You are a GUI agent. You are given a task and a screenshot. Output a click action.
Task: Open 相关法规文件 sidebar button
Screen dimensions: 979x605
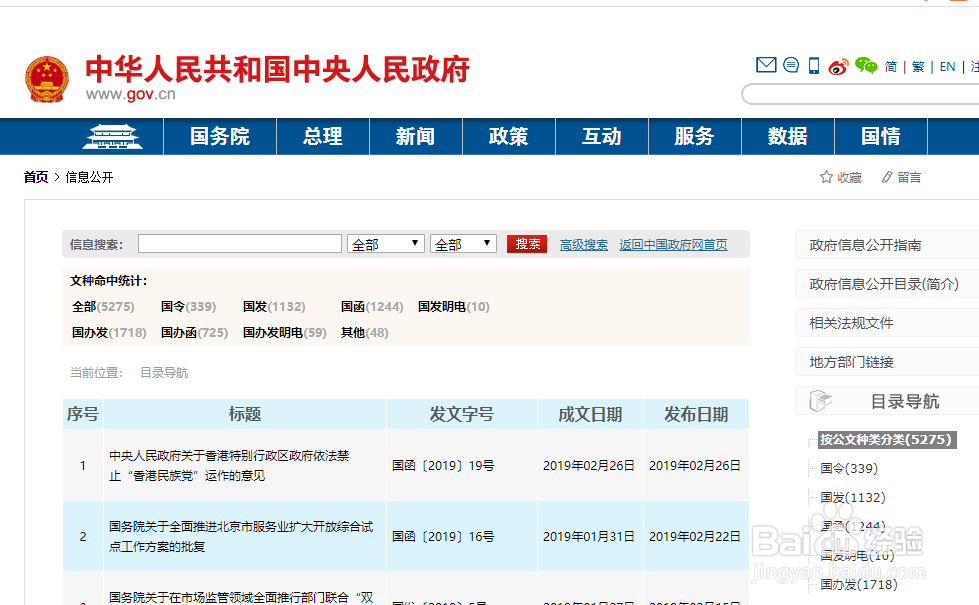coord(887,323)
